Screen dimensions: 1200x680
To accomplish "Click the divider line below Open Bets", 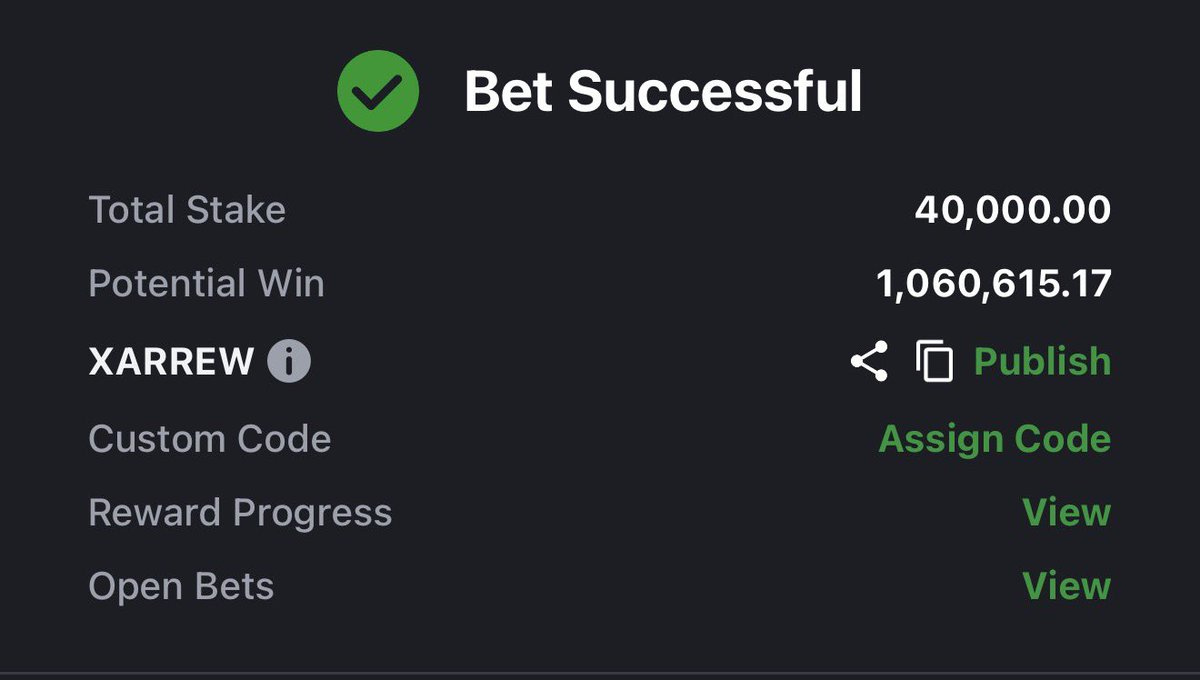I will tap(600, 673).
